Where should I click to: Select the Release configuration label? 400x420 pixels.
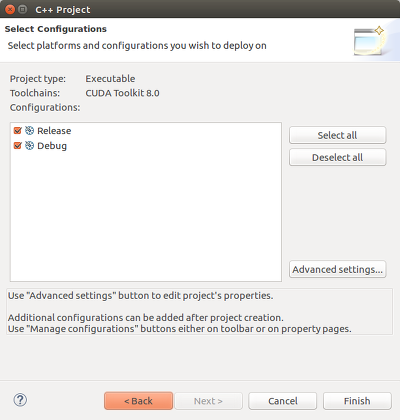(x=54, y=131)
